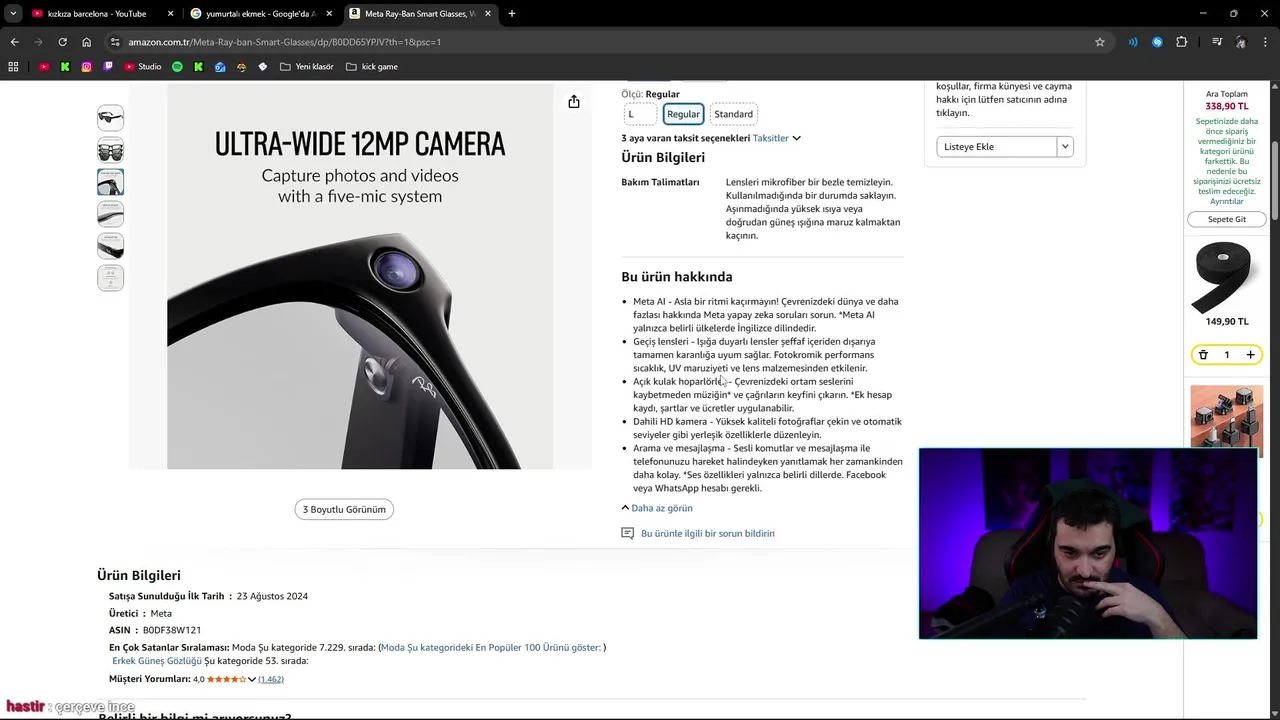Screen dimensions: 1280x720
Task: Click the ASIN value B0DF38W121
Action: [172, 630]
